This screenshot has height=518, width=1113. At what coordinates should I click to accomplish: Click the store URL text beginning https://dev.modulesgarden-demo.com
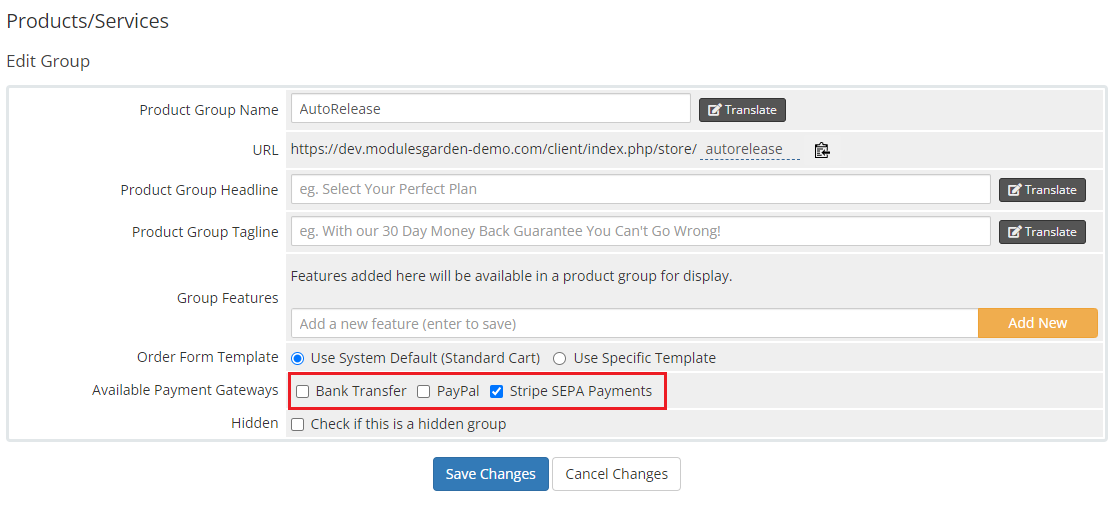(x=493, y=150)
